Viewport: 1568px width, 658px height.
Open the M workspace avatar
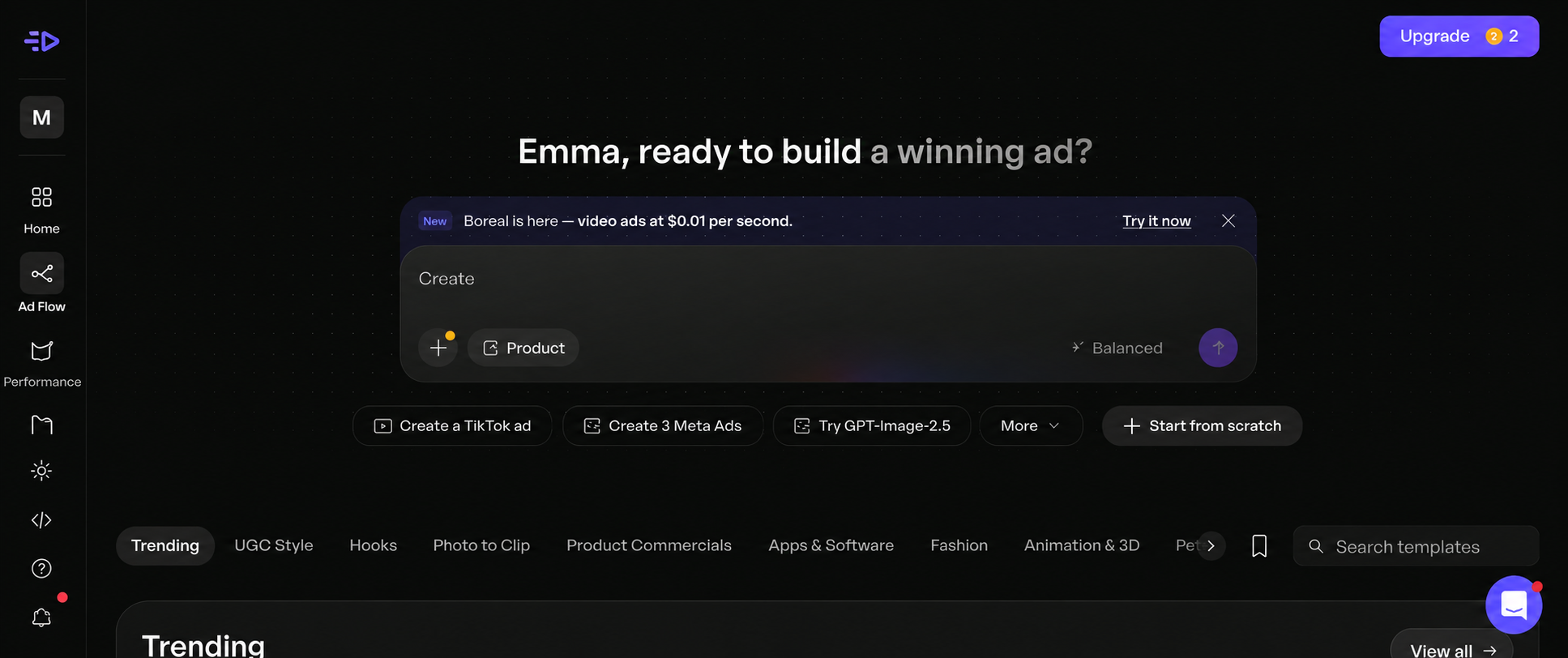click(41, 117)
